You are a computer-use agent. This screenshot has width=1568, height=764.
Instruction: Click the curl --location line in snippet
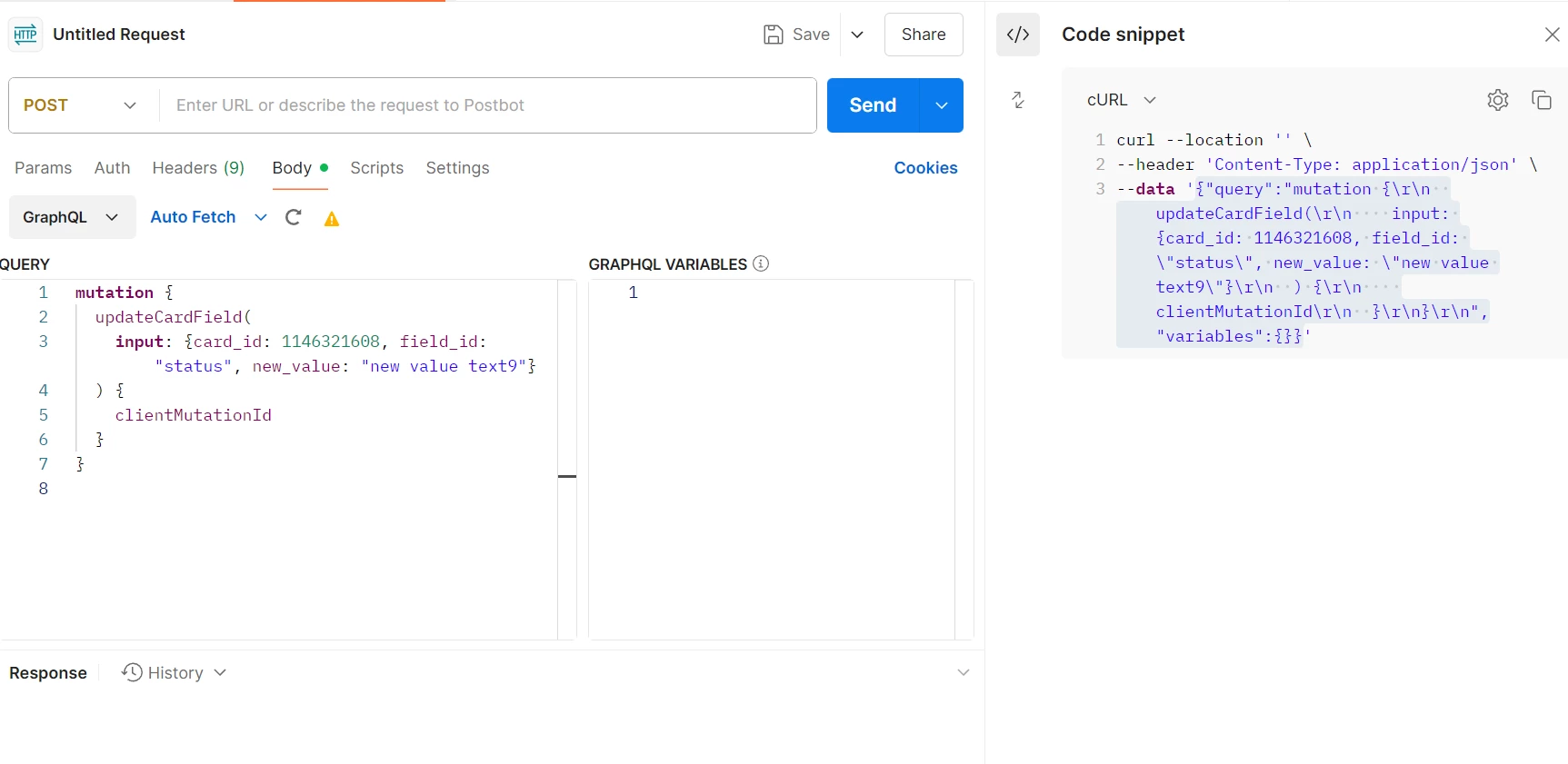point(1214,140)
